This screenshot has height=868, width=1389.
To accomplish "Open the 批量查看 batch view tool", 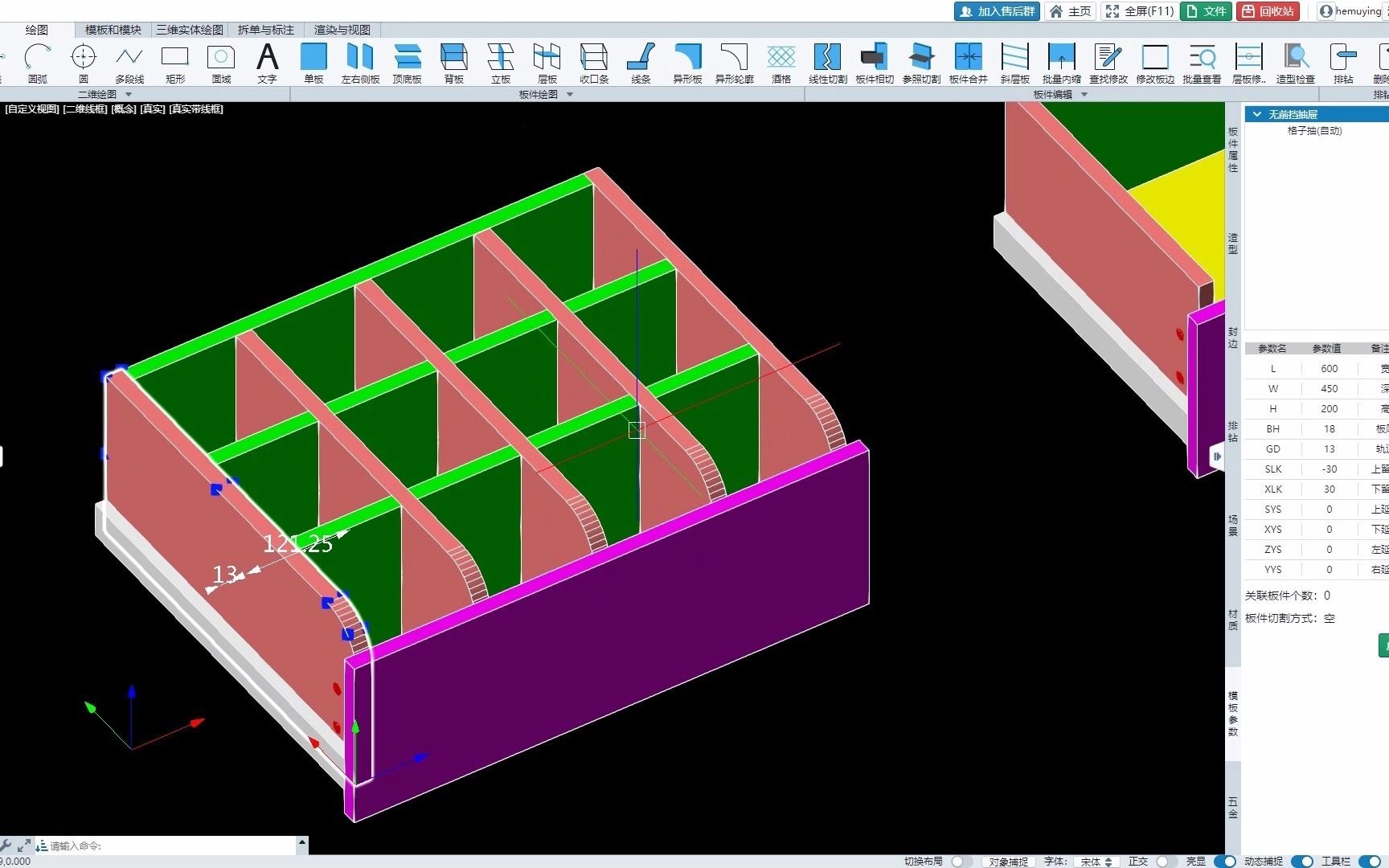I will click(x=1202, y=63).
